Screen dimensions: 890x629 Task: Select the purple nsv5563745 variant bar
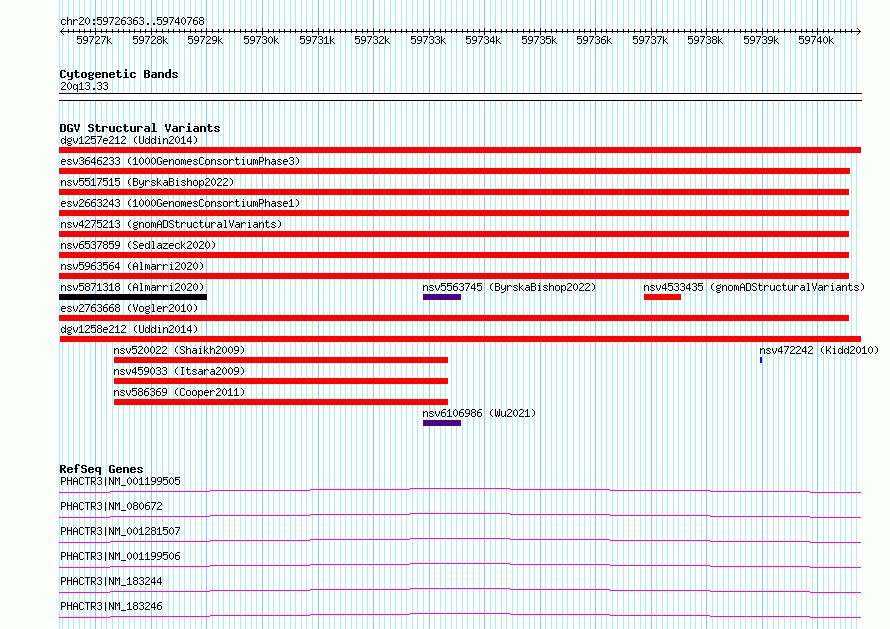[x=442, y=297]
